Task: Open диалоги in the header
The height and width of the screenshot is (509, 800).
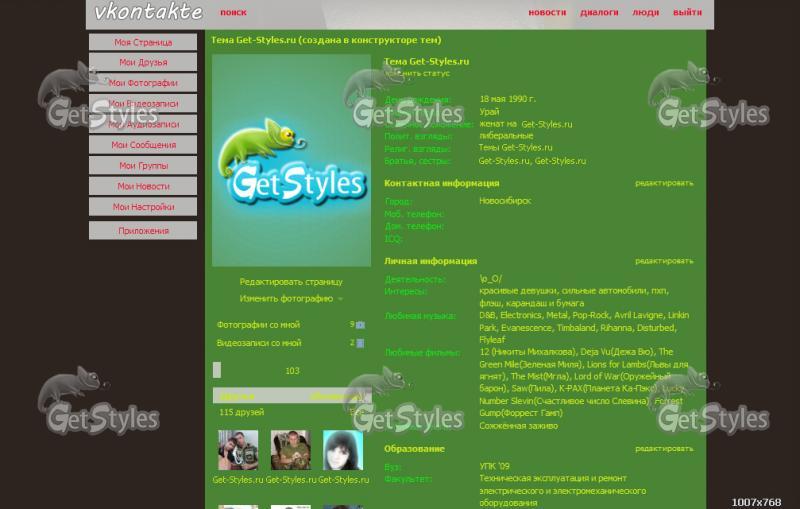Action: (599, 12)
